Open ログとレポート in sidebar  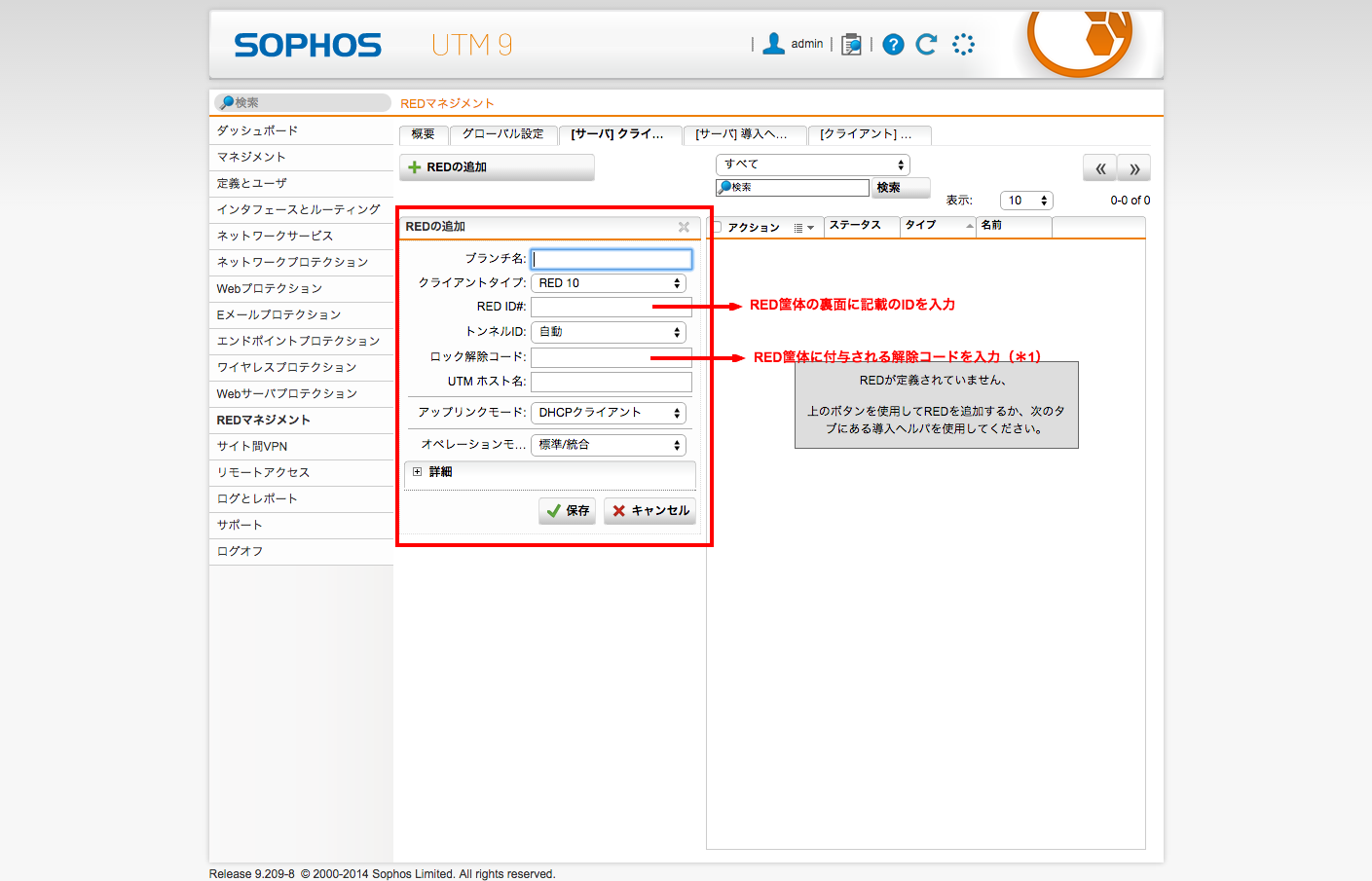[x=301, y=499]
